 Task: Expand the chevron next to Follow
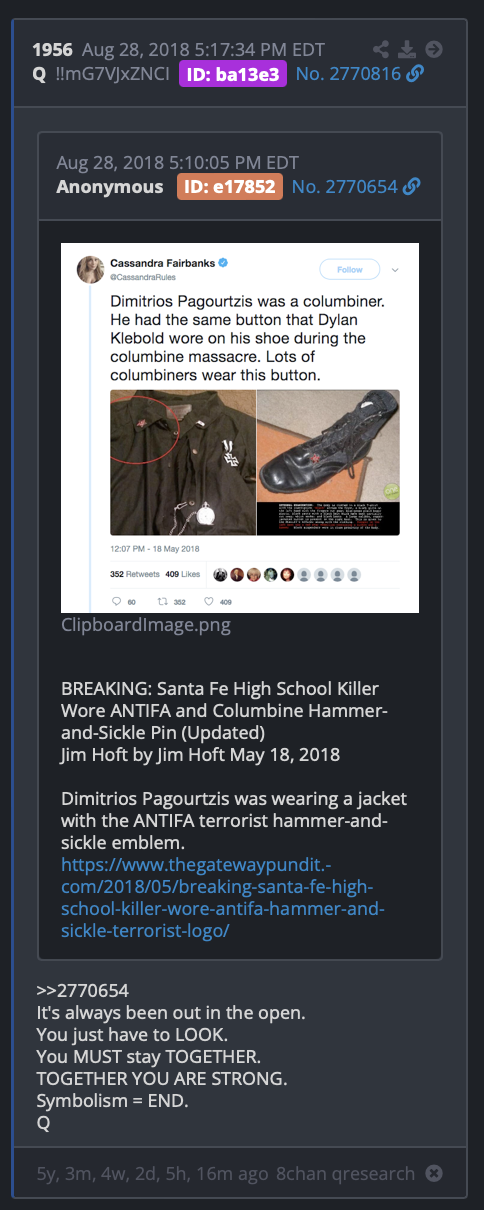pyautogui.click(x=395, y=270)
